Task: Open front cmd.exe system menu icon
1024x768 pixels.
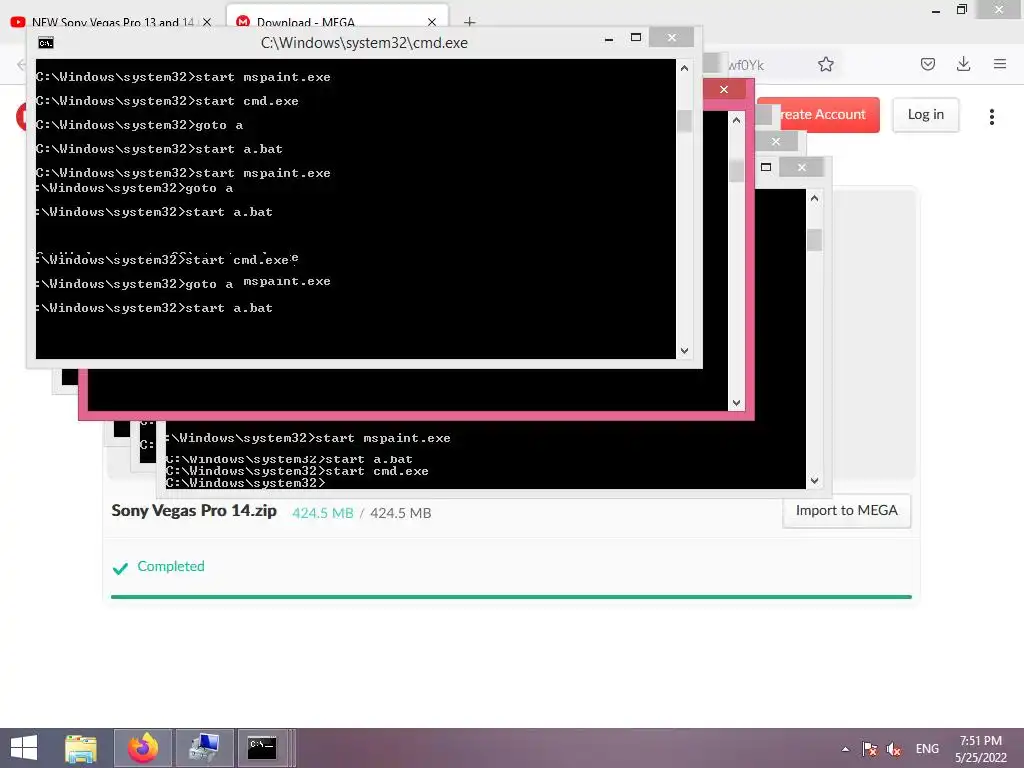Action: click(x=46, y=43)
